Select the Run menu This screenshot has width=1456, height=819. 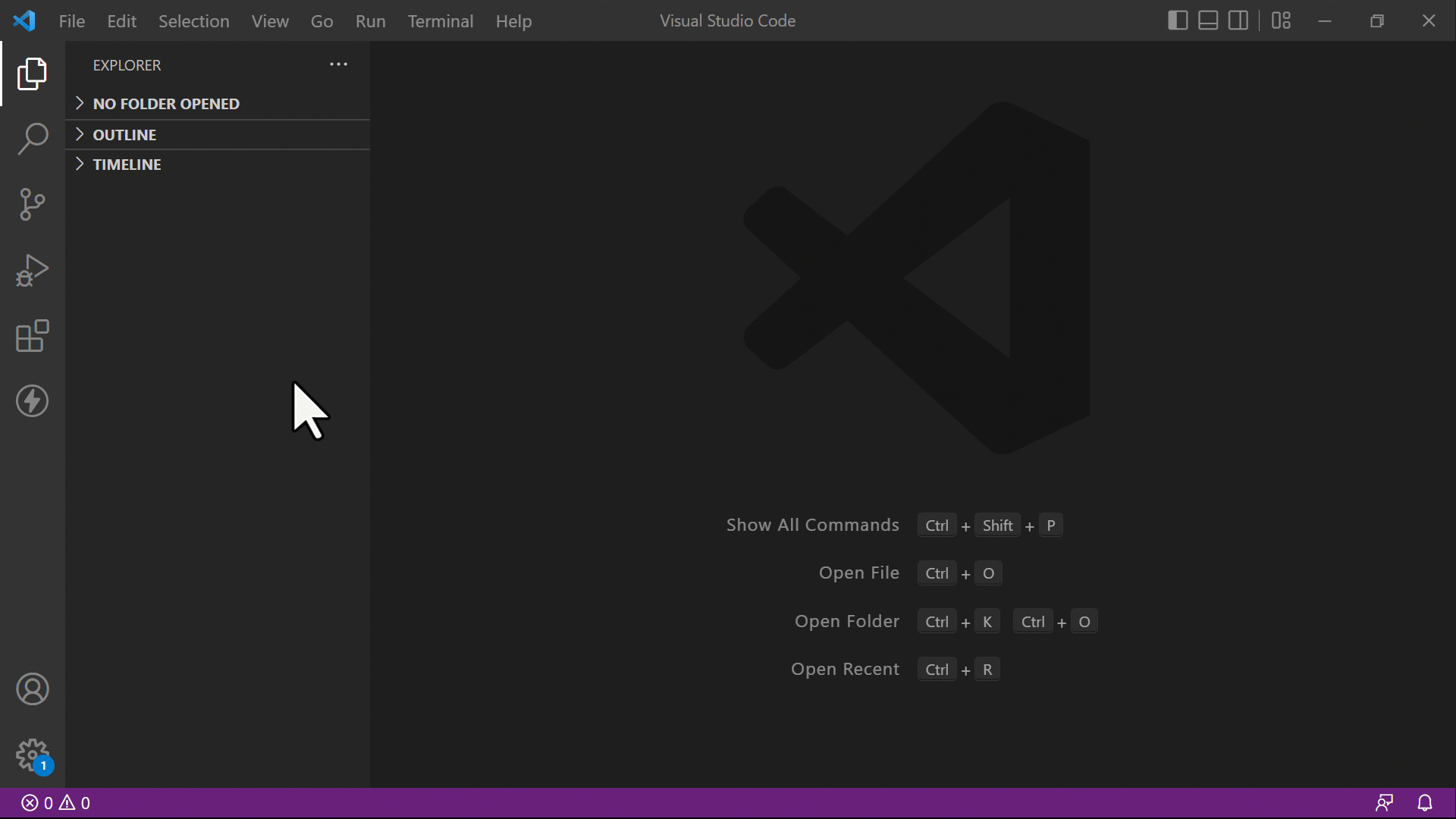click(x=370, y=20)
